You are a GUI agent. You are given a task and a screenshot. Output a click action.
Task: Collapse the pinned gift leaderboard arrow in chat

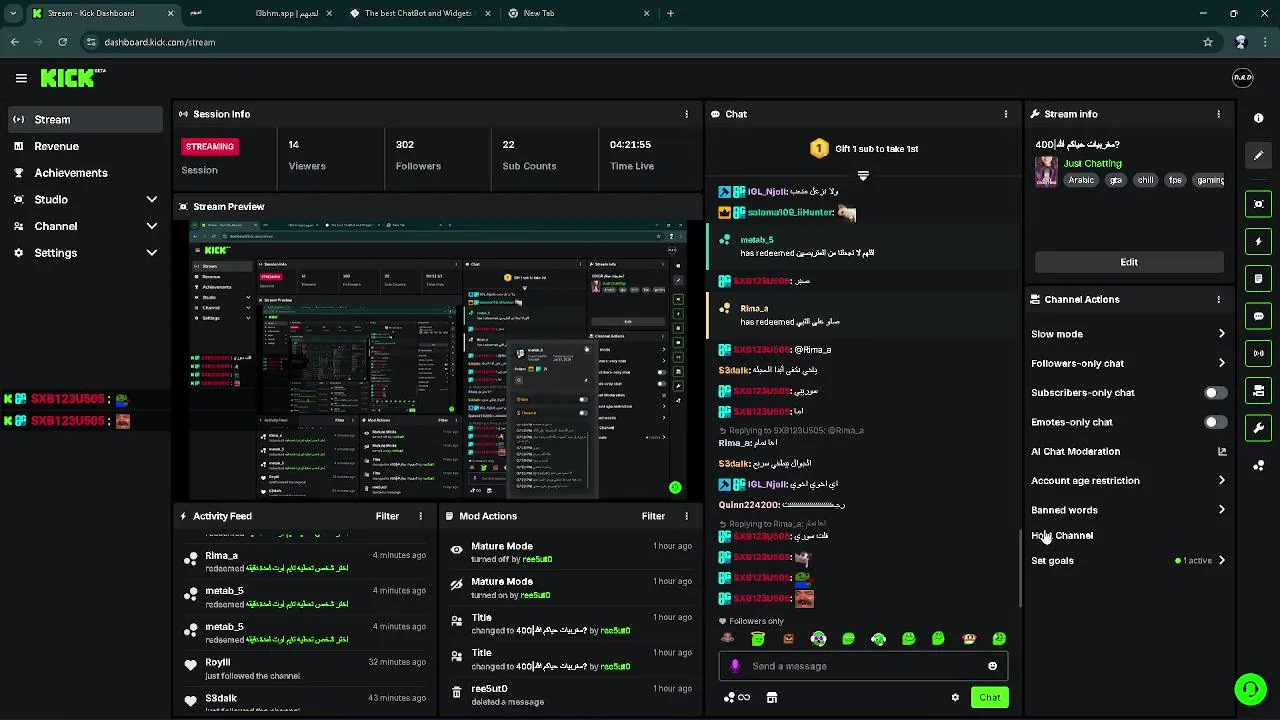pyautogui.click(x=863, y=175)
